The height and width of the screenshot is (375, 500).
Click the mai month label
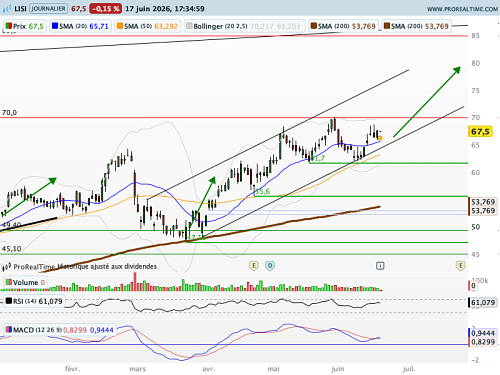(x=273, y=369)
